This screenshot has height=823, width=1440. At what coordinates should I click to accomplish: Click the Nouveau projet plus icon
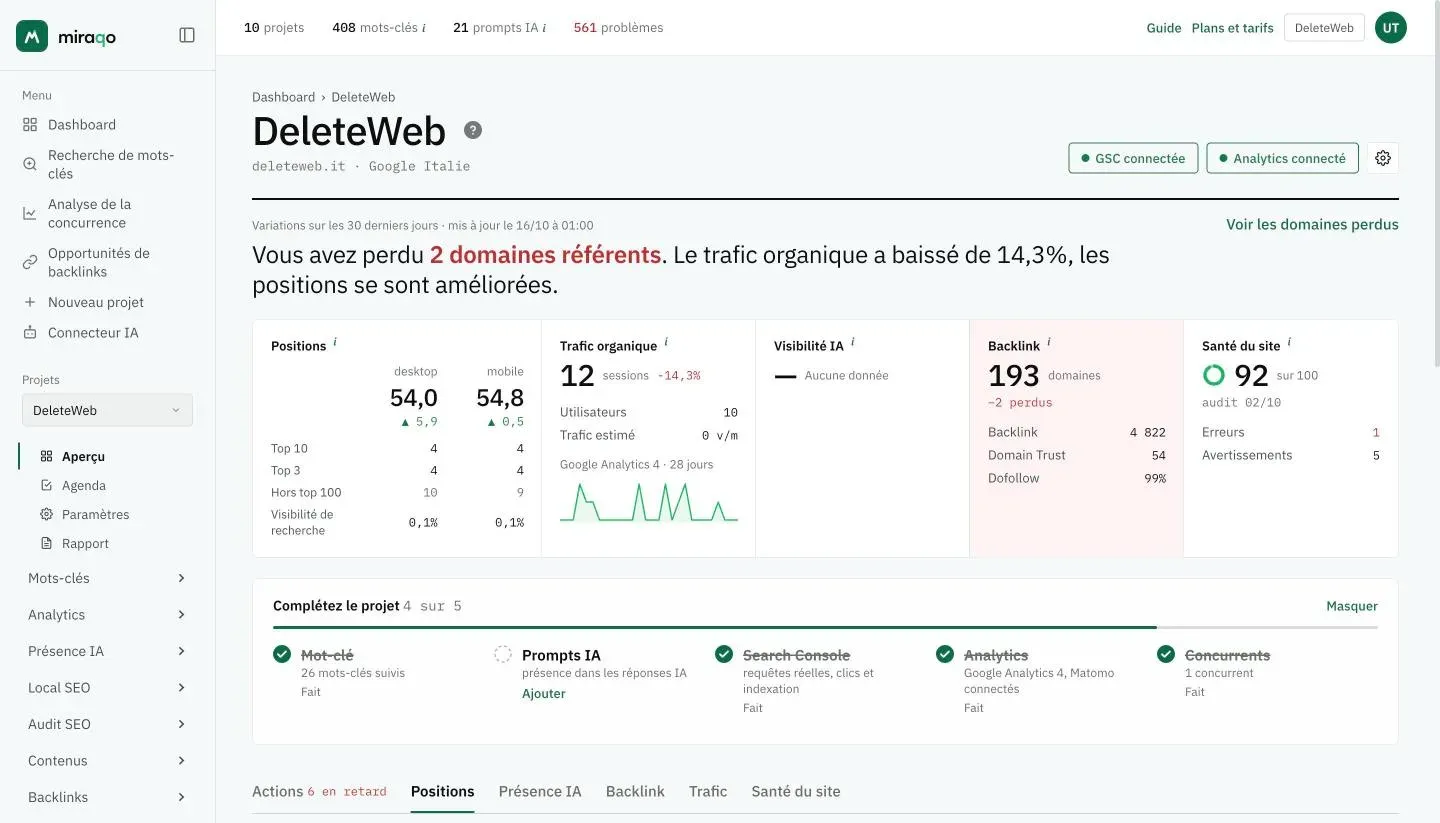click(x=30, y=302)
